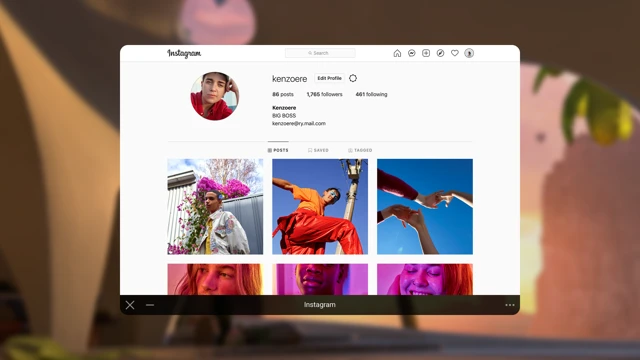Open settings gear next to Edit Profile

353,78
